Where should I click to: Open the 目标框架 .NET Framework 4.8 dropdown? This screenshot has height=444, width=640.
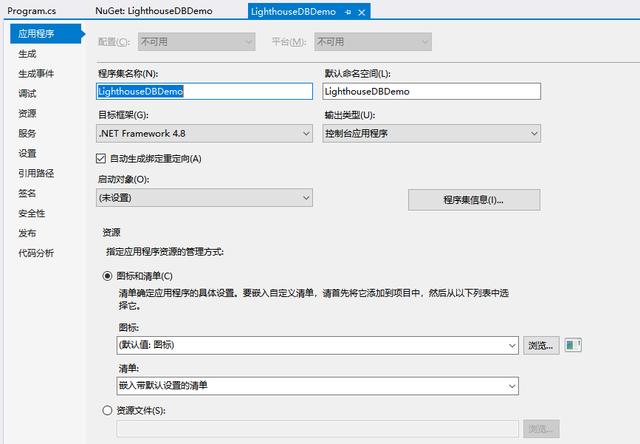tap(204, 133)
